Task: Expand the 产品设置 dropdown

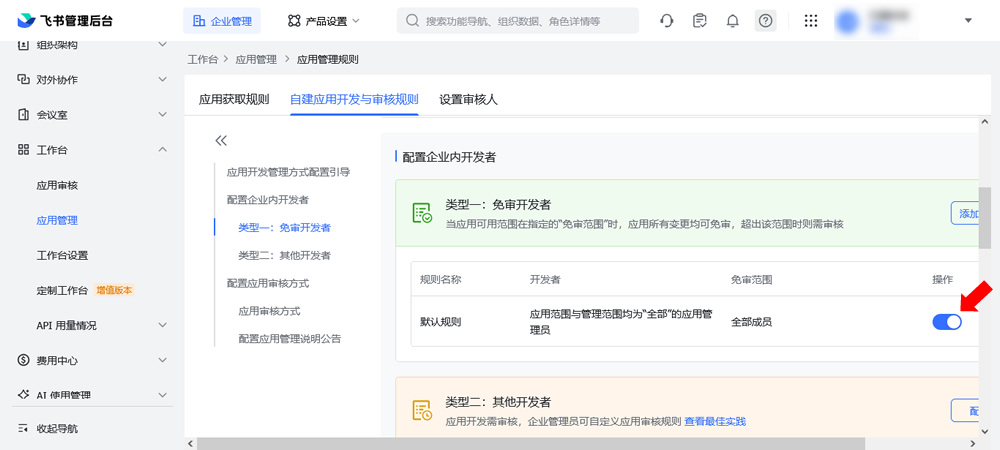Action: click(324, 20)
